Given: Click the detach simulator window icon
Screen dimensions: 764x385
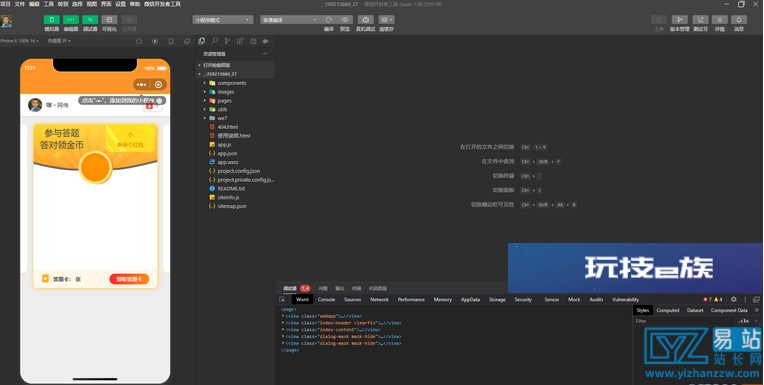Looking at the screenshot, I should point(187,41).
